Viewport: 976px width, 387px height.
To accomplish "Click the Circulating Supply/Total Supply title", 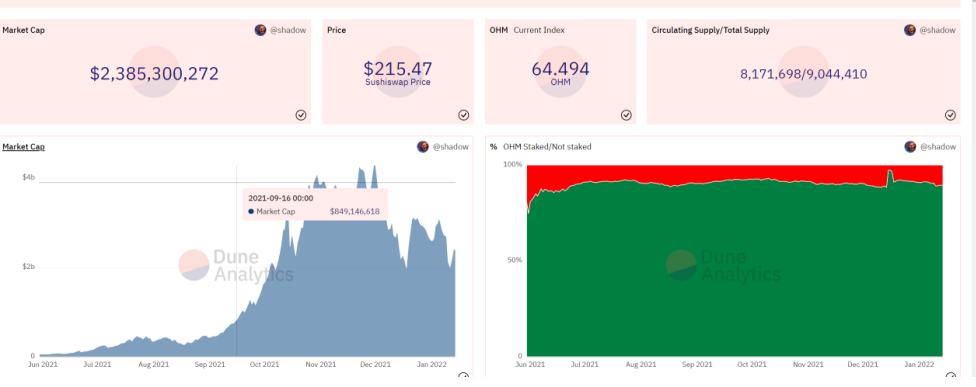I will pos(710,30).
